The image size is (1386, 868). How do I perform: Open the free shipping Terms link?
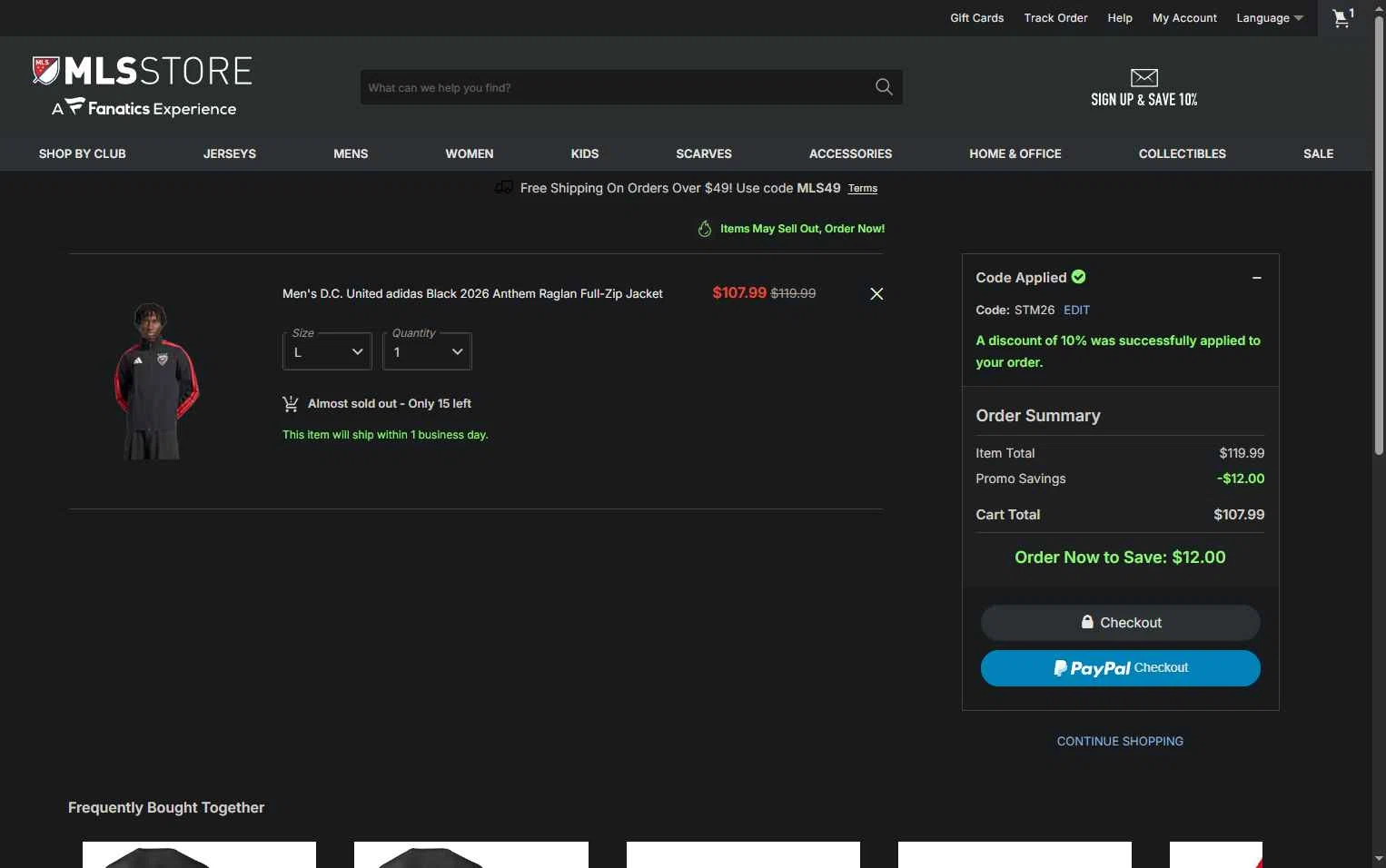(x=863, y=189)
